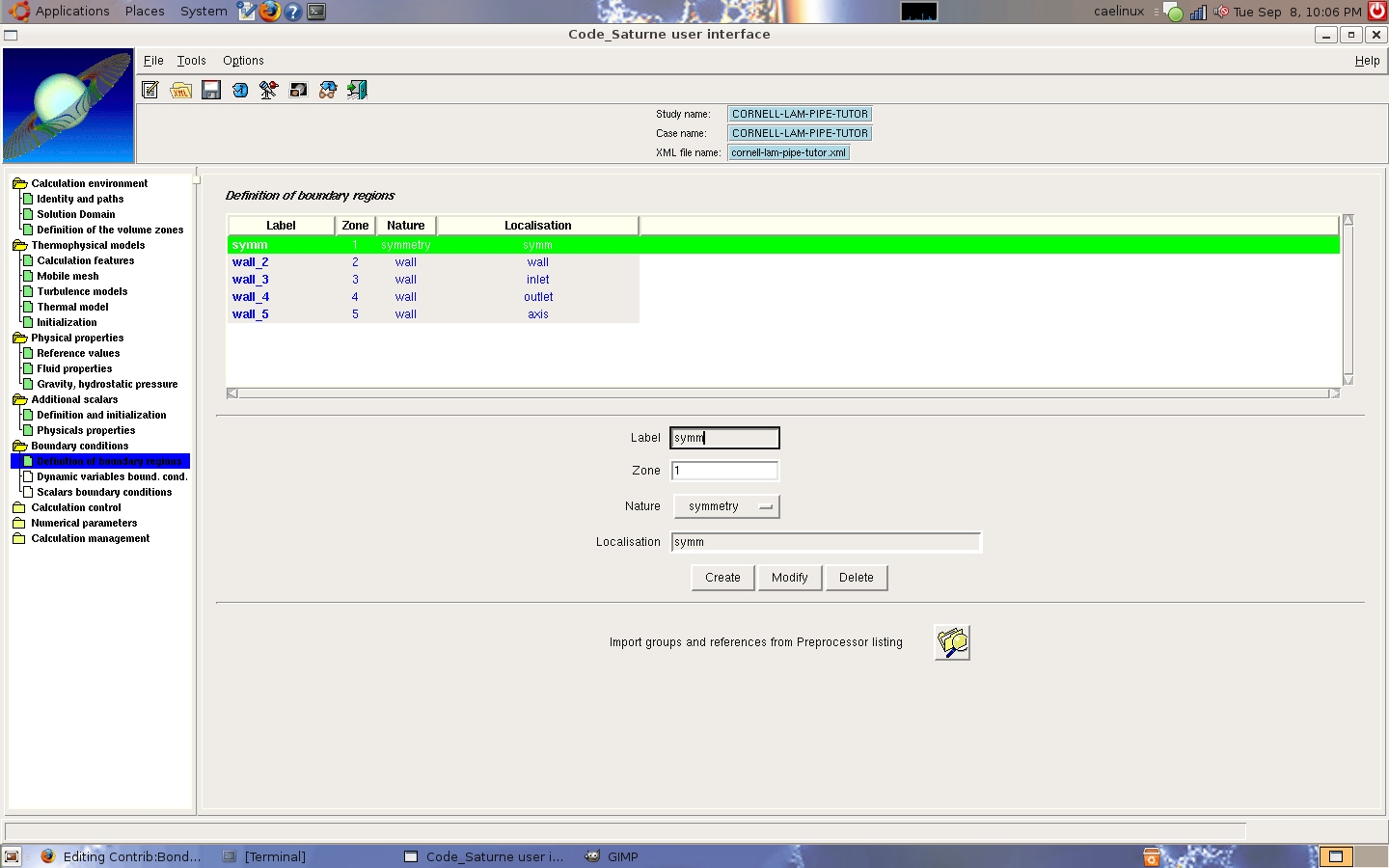
Task: Click the Delete button
Action: pyautogui.click(x=856, y=578)
